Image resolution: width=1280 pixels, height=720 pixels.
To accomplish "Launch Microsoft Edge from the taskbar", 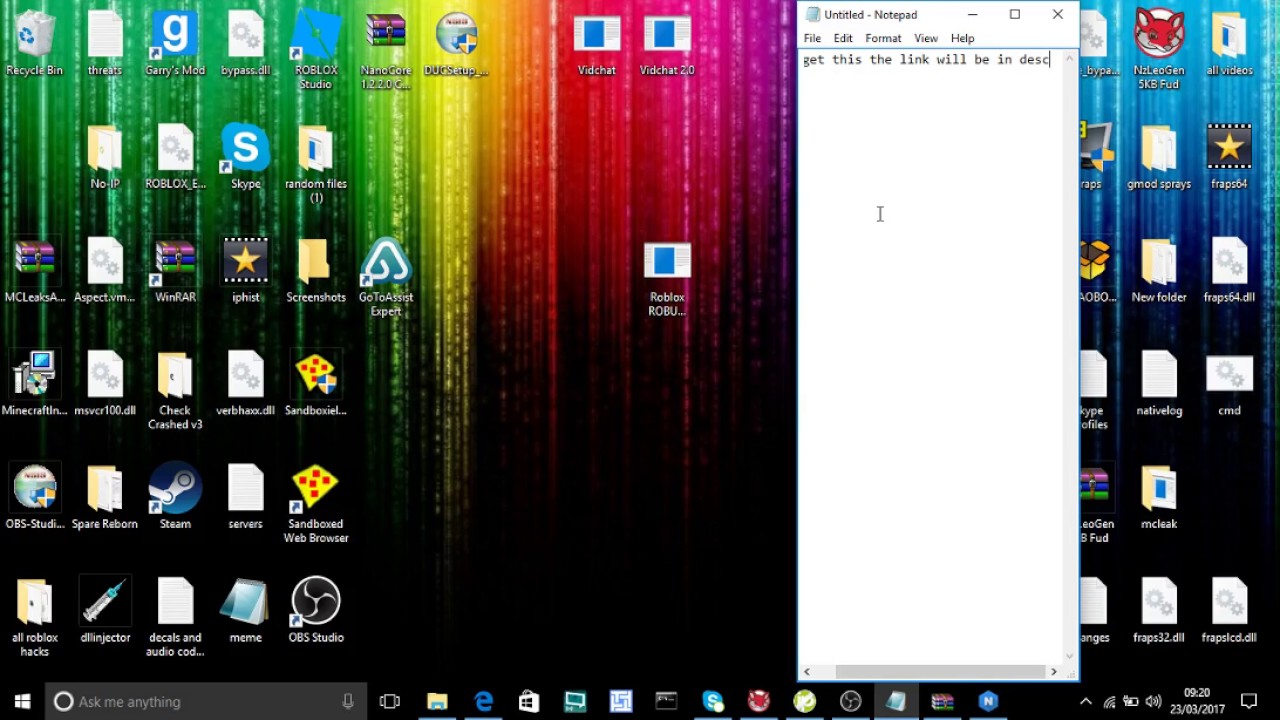I will click(x=483, y=701).
